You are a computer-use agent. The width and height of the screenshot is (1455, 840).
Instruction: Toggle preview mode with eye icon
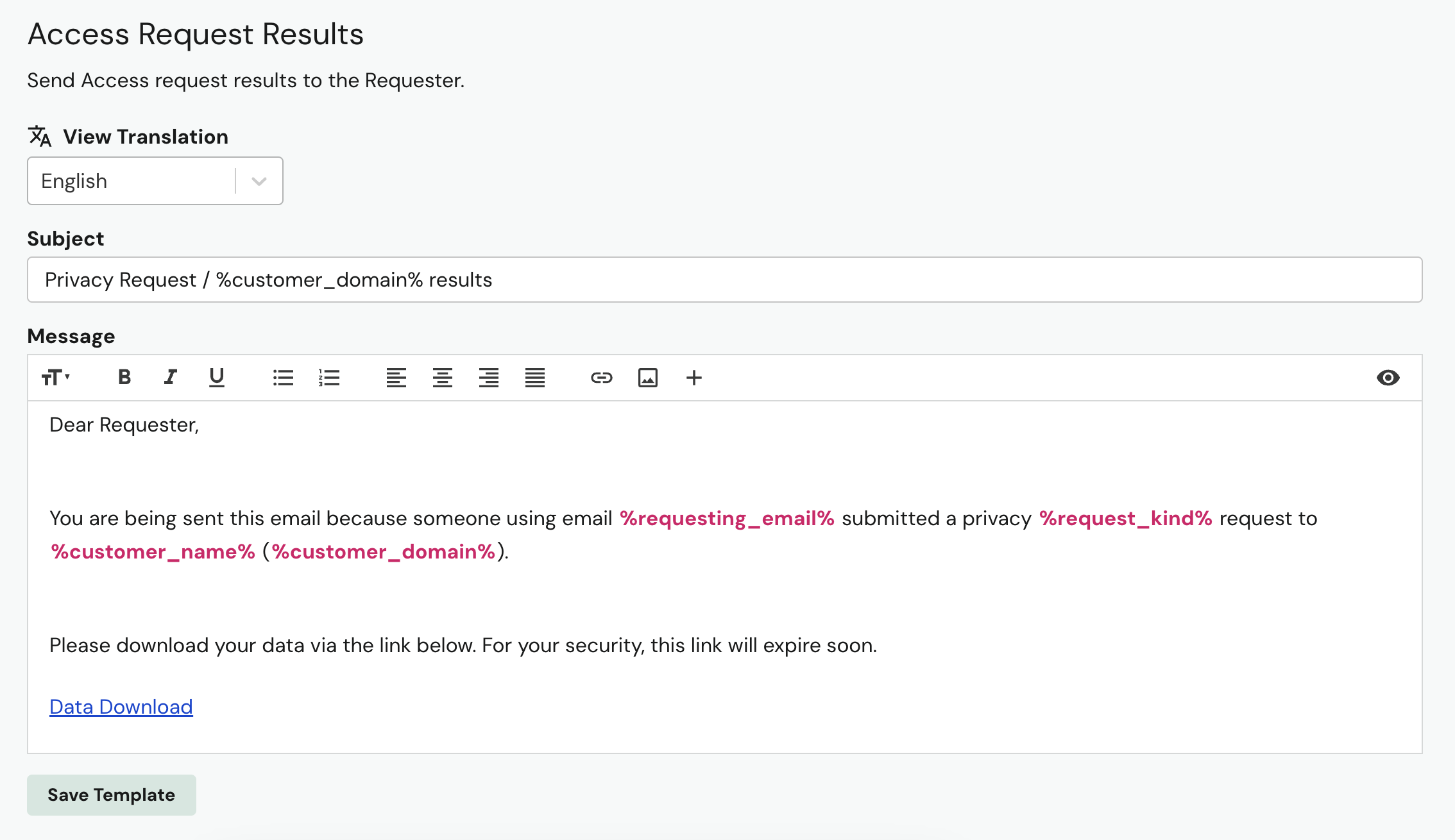pos(1388,378)
